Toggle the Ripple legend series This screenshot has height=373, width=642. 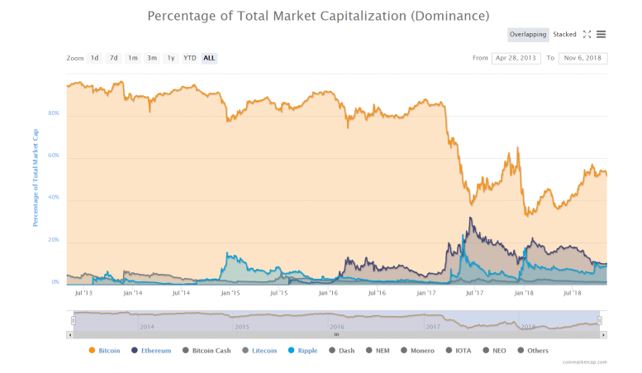[303, 350]
